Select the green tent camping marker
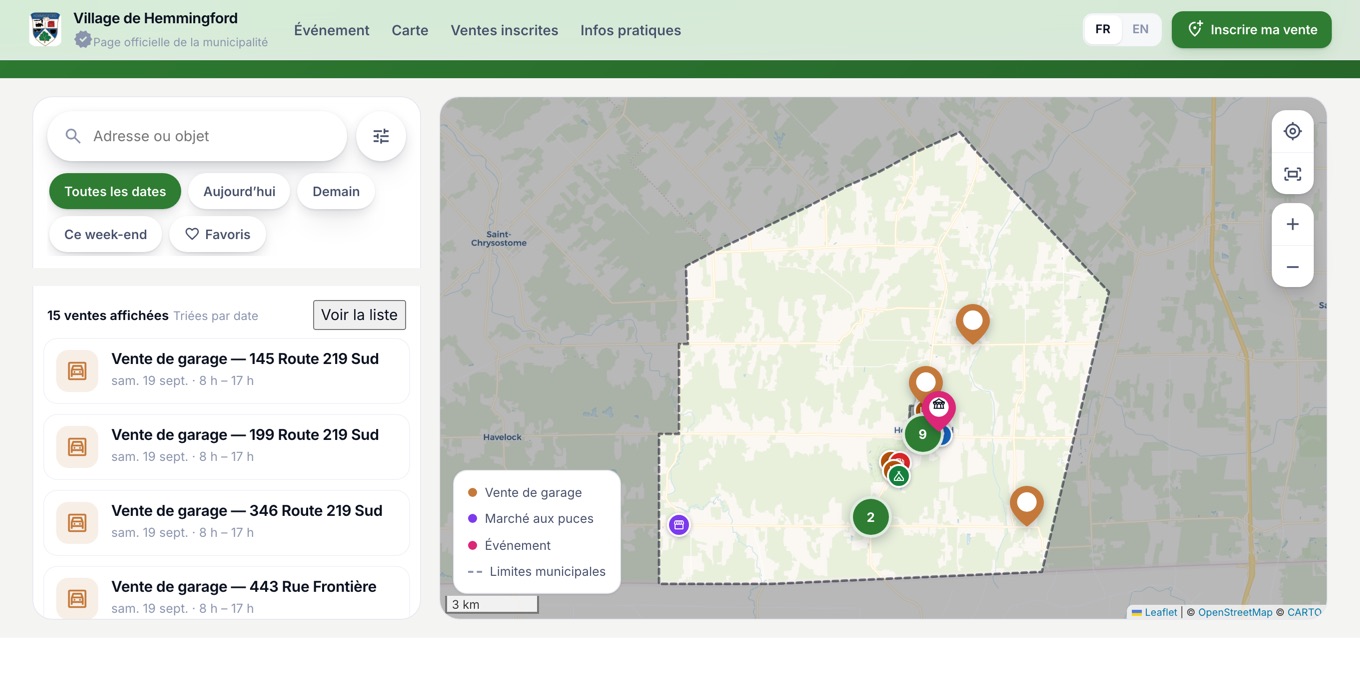 [x=899, y=477]
